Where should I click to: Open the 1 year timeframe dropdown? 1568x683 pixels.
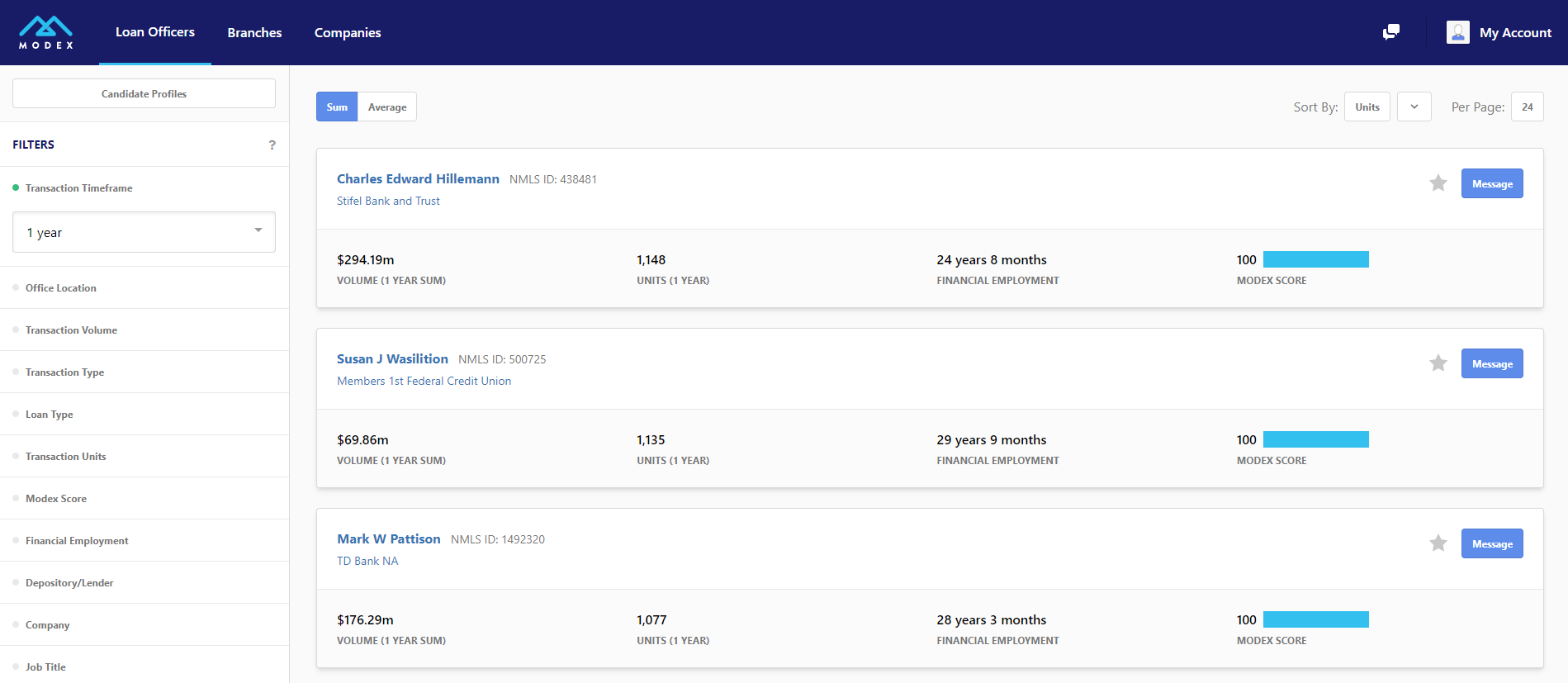point(144,232)
